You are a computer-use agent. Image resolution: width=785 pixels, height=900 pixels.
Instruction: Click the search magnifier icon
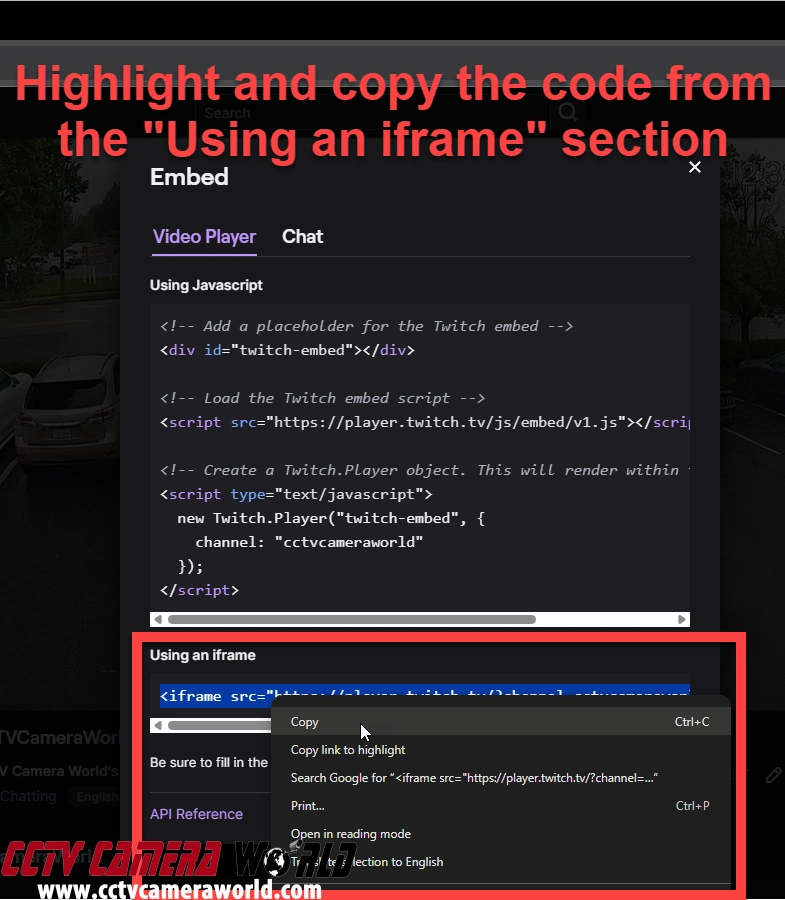[567, 113]
